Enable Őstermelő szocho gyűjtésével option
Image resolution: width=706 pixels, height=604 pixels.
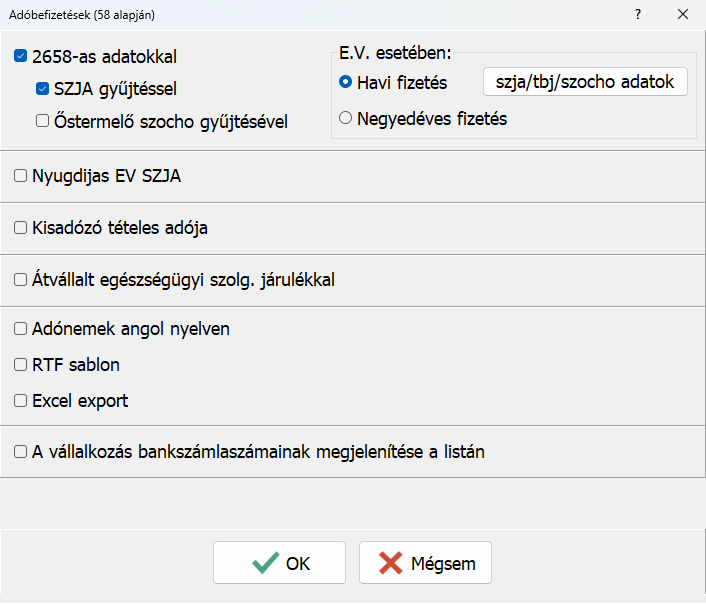pyautogui.click(x=42, y=121)
